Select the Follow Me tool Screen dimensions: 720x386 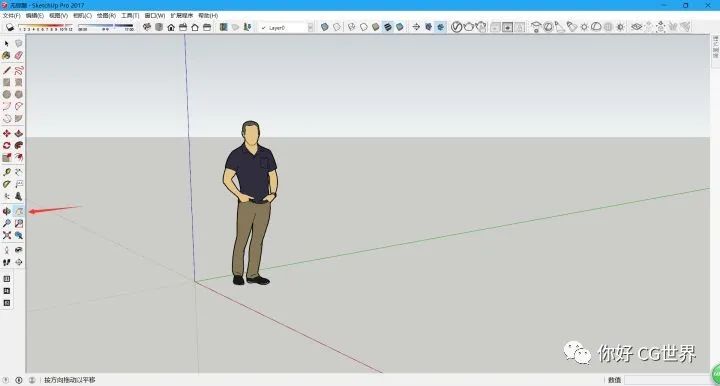18,145
